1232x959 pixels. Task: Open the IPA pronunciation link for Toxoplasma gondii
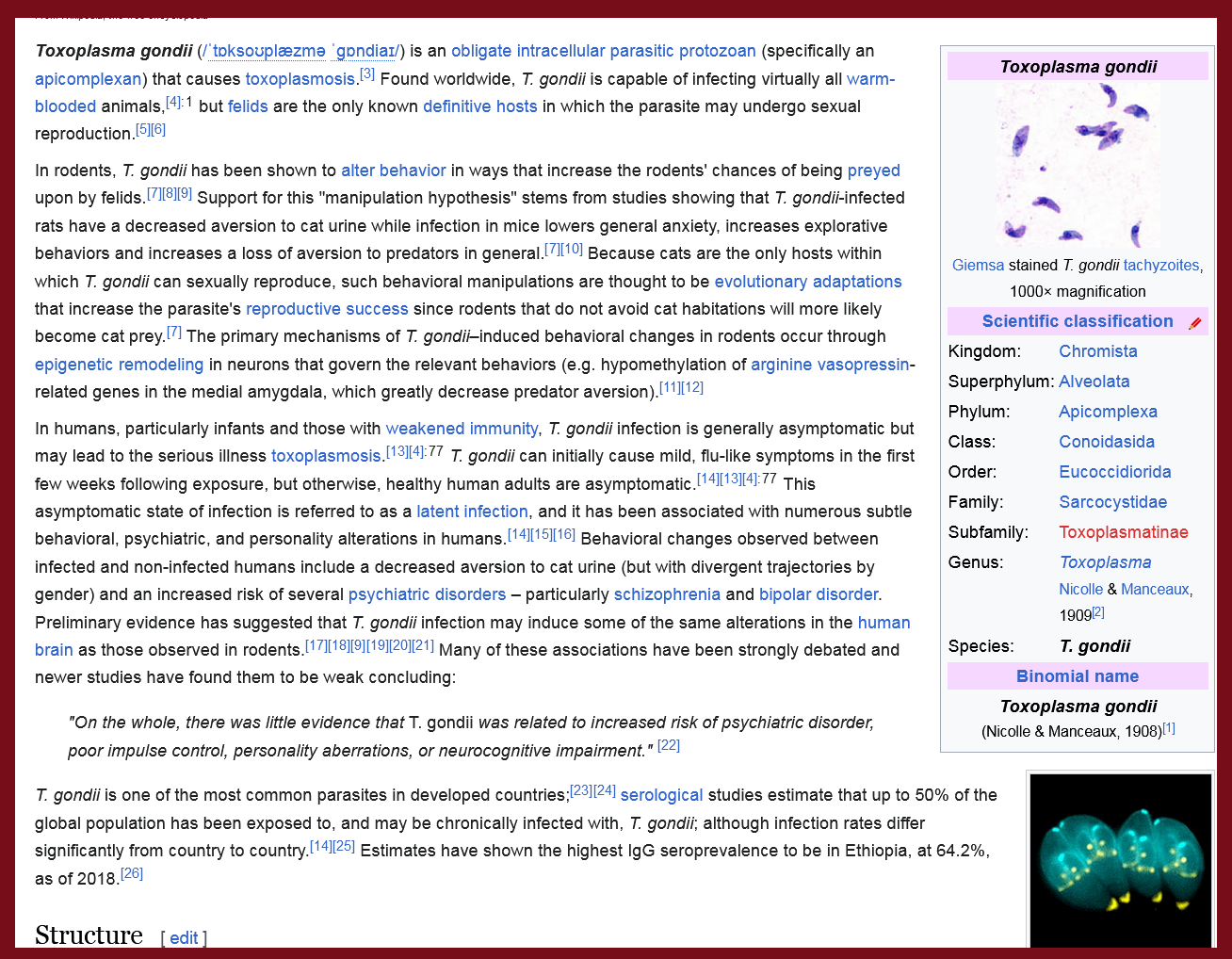302,51
